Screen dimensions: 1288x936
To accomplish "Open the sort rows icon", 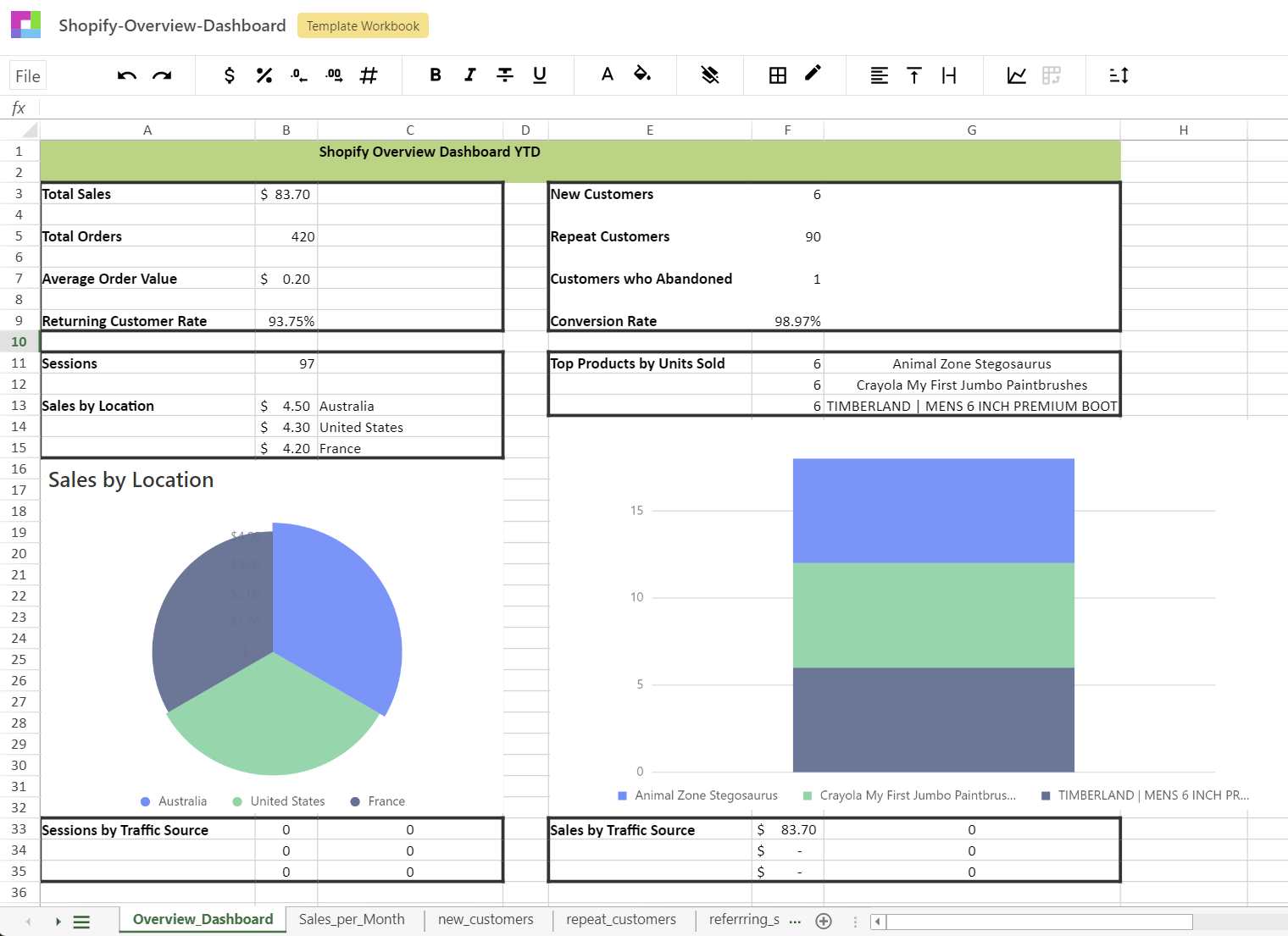I will point(1119,75).
